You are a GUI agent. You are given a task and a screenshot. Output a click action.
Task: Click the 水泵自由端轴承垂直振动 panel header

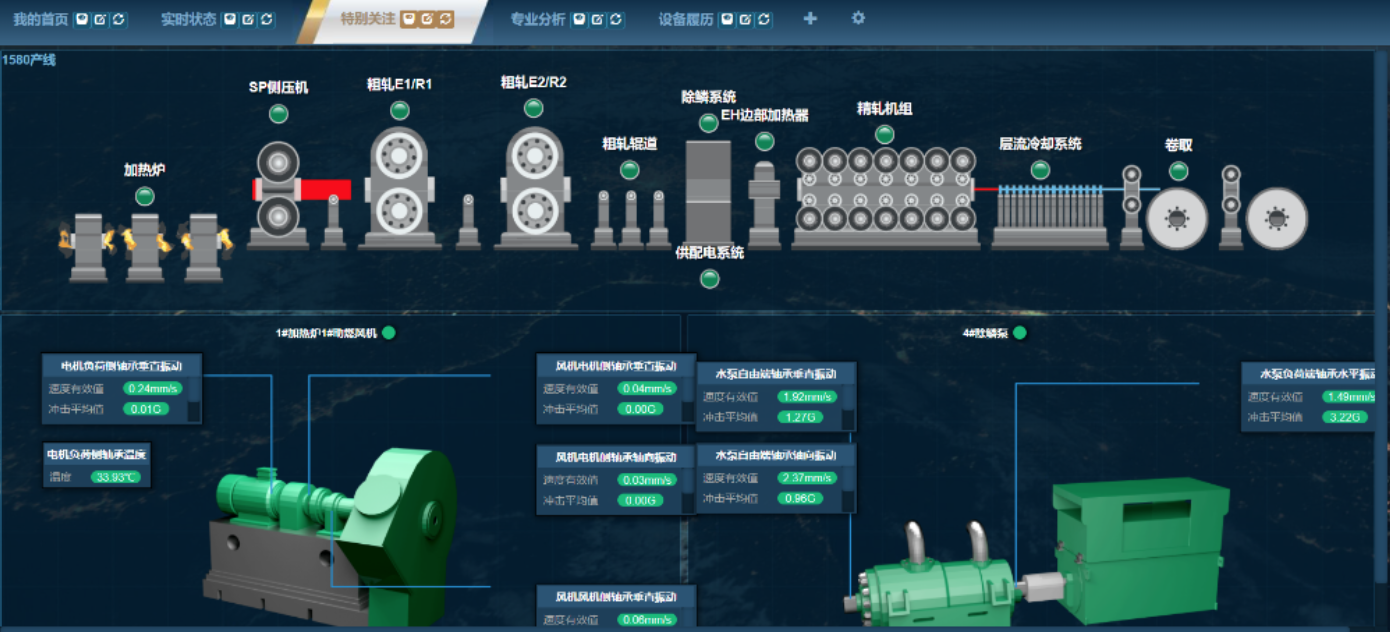(775, 374)
